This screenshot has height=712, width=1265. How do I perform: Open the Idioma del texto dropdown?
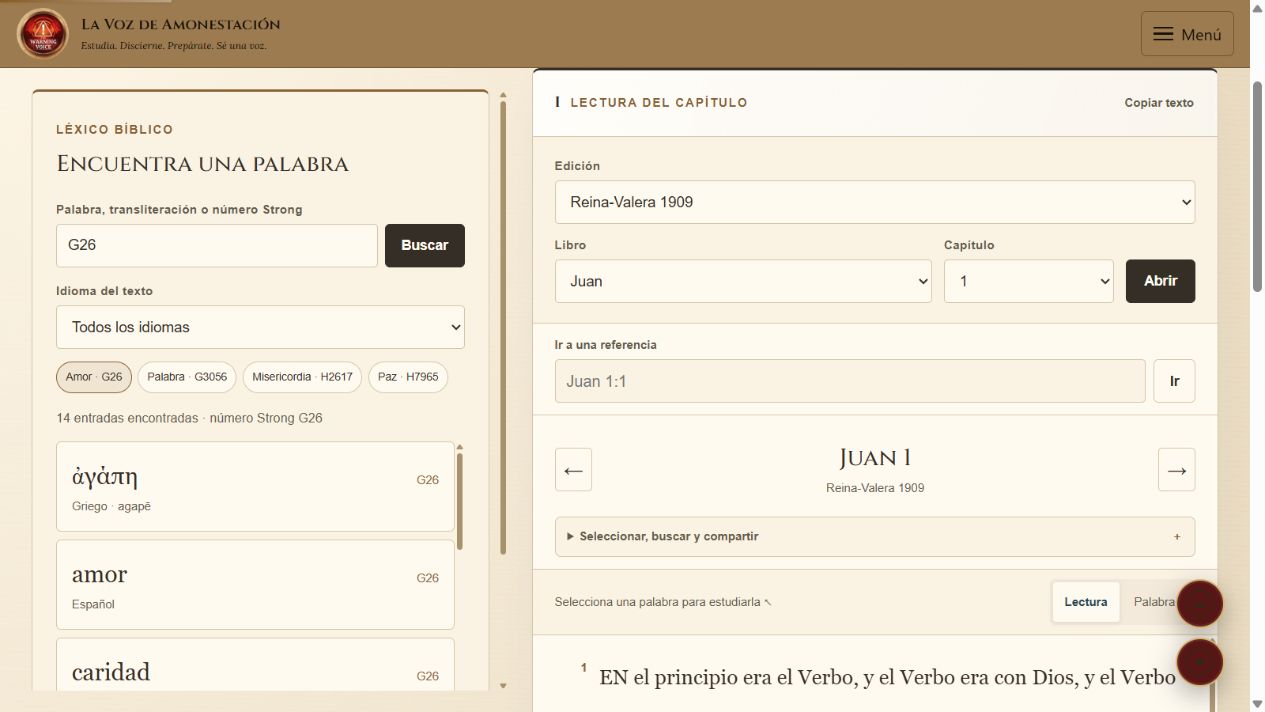pyautogui.click(x=260, y=327)
